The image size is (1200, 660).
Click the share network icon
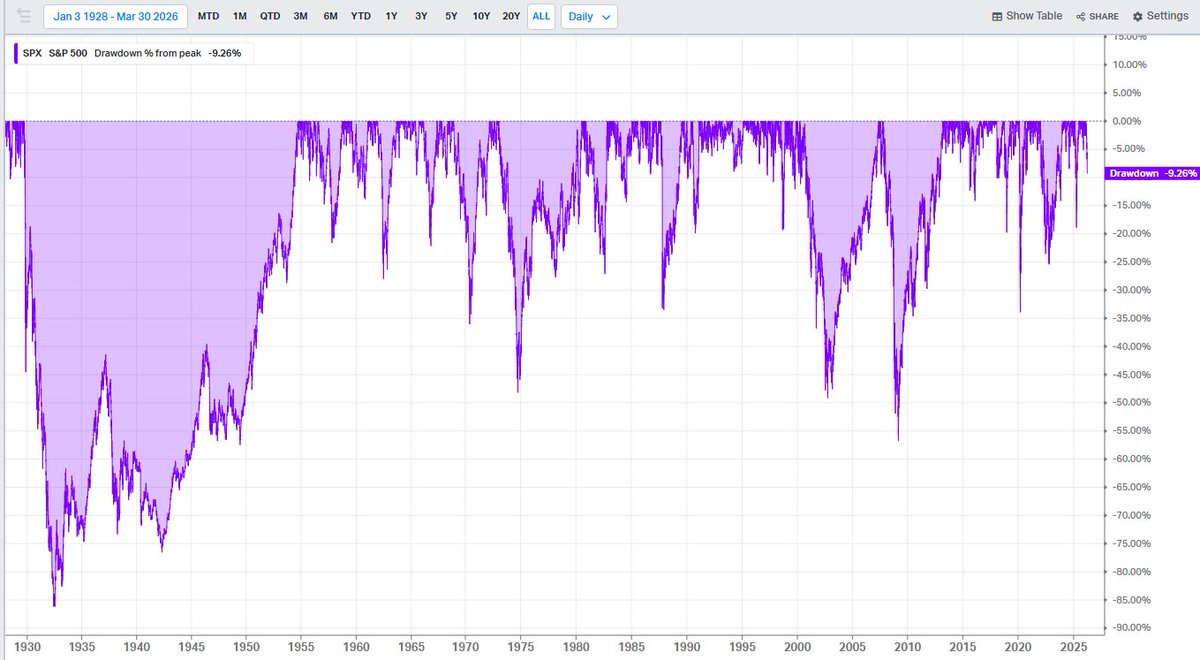[x=1081, y=17]
